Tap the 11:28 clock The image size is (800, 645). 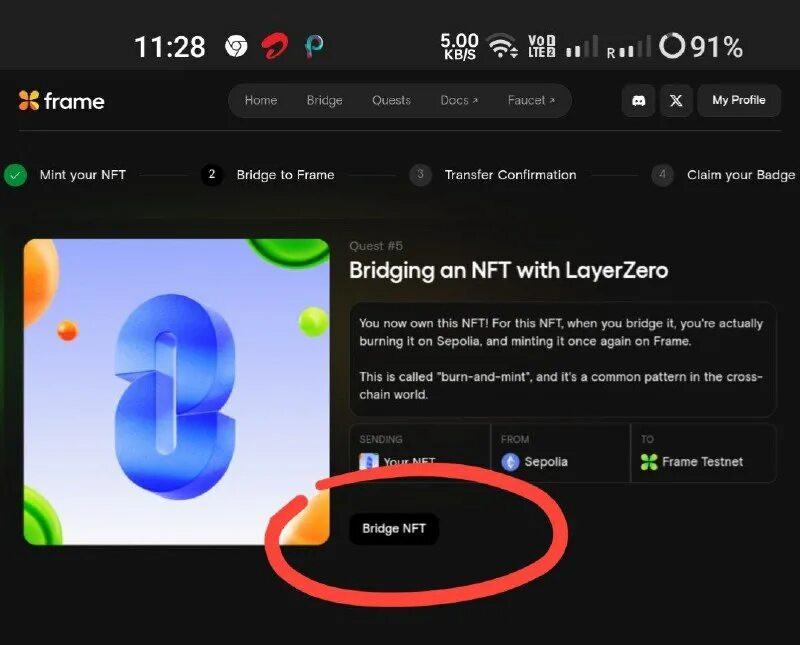[x=170, y=47]
